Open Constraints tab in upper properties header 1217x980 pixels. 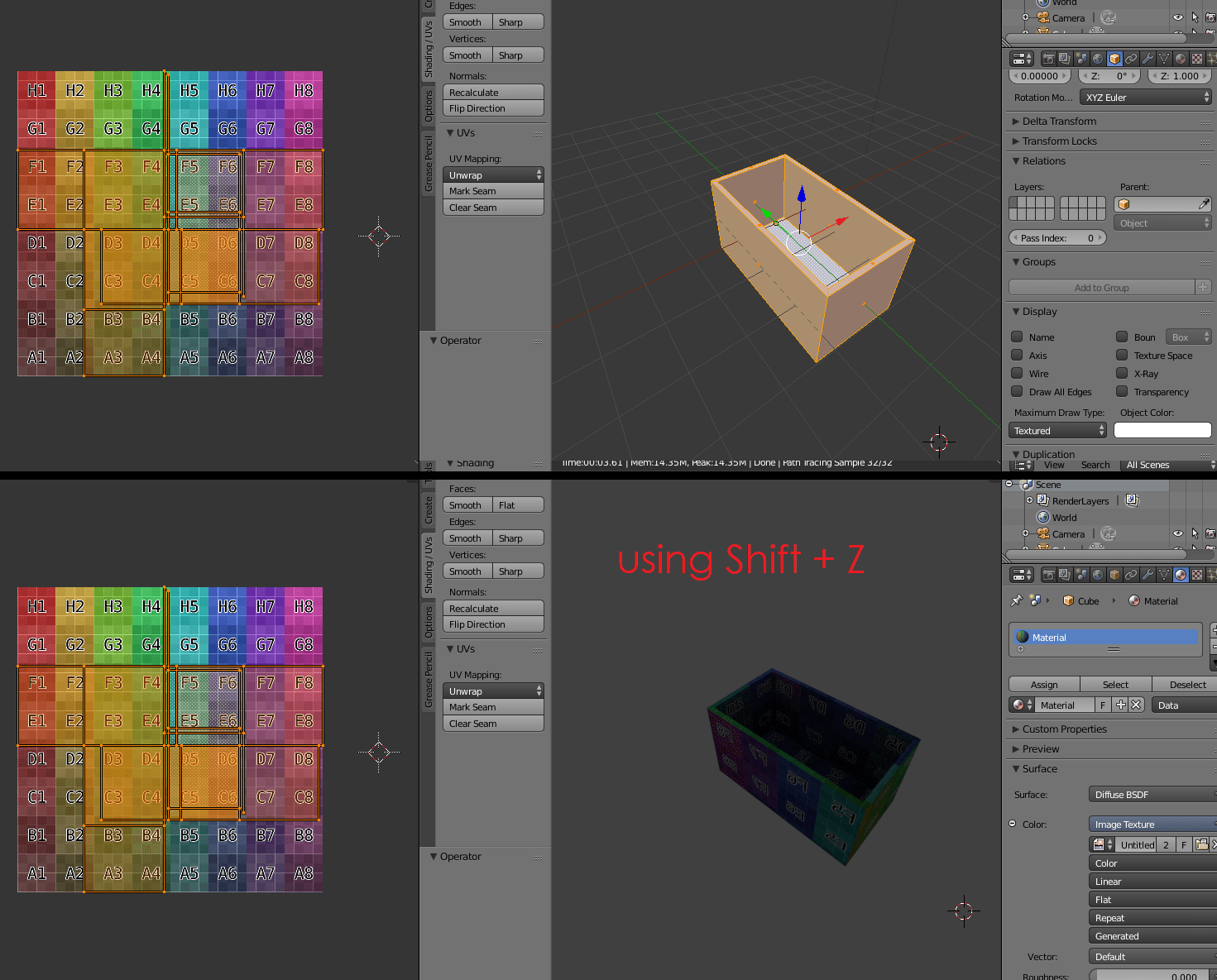(x=1131, y=59)
